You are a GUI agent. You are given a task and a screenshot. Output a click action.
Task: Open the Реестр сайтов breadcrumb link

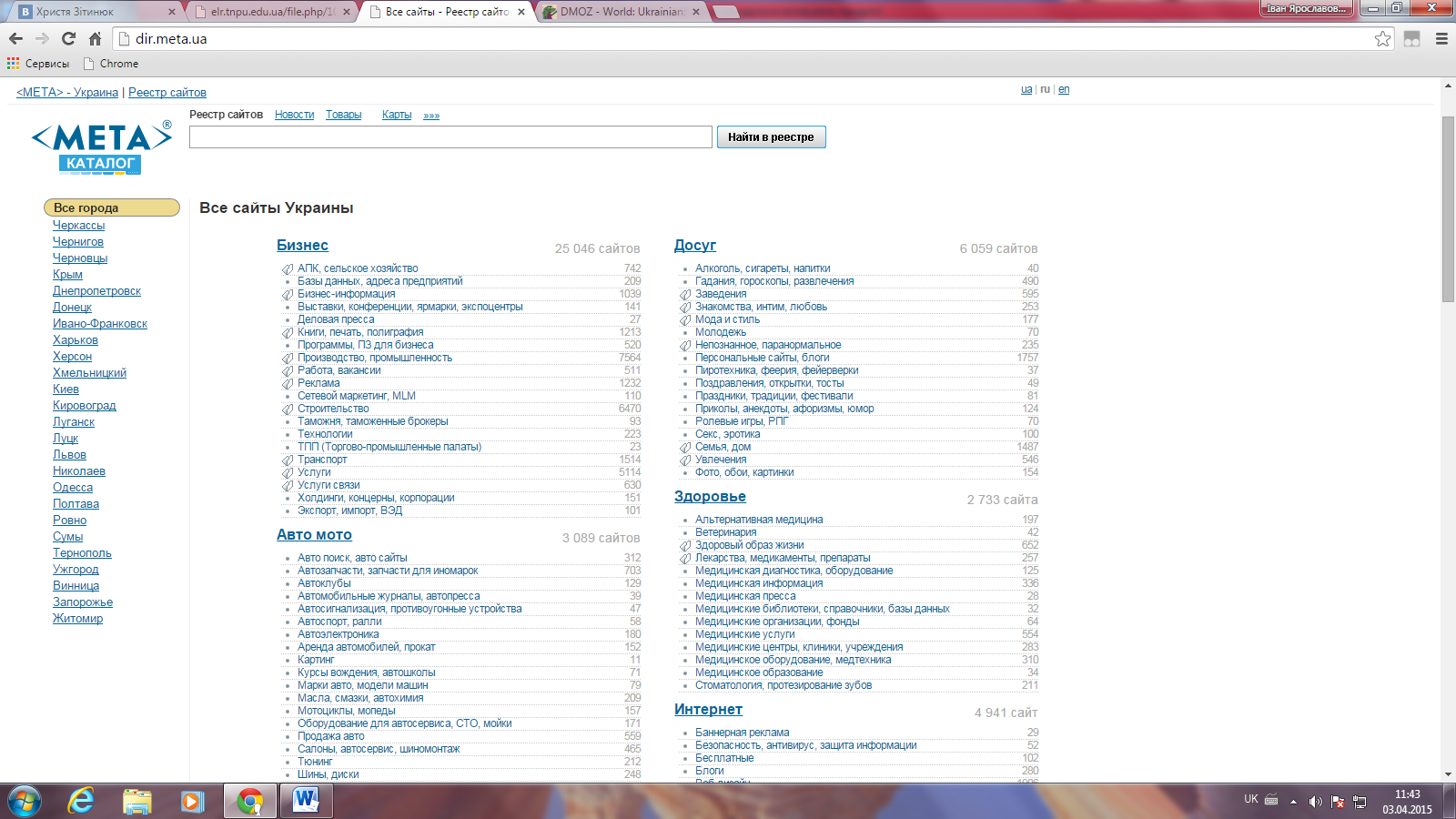point(167,92)
